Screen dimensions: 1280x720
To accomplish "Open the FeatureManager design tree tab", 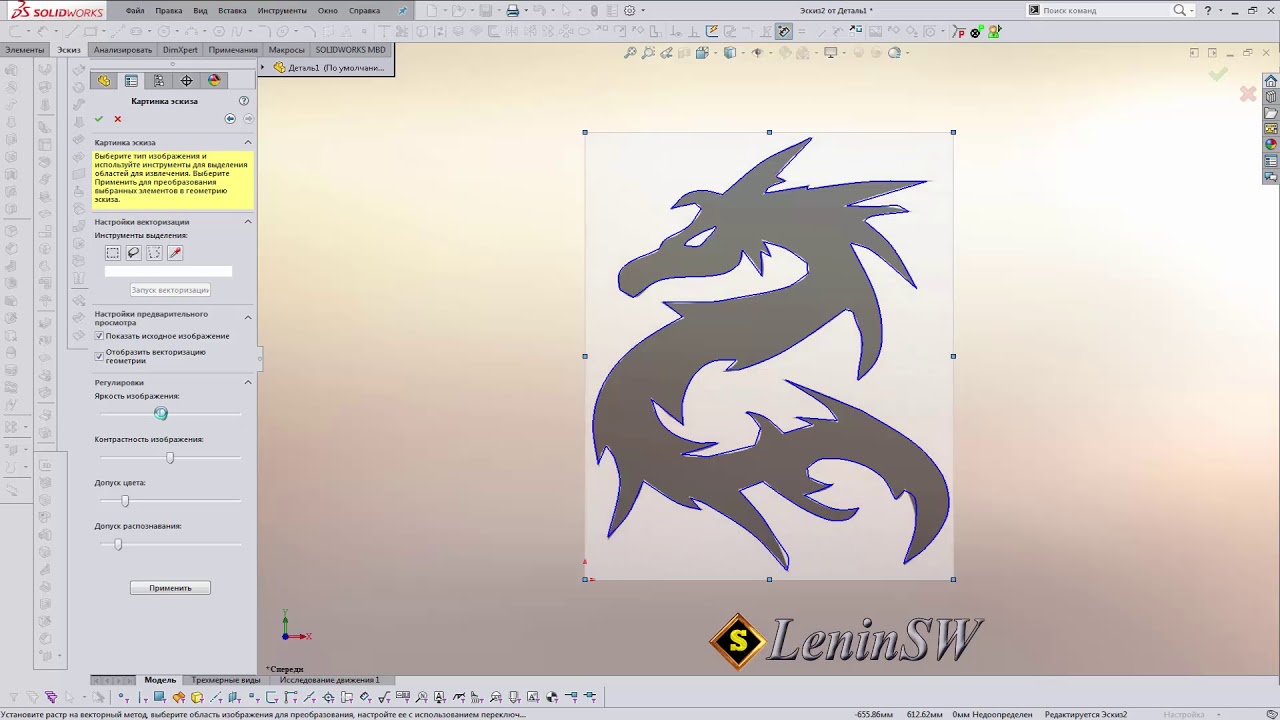I will pyautogui.click(x=104, y=81).
